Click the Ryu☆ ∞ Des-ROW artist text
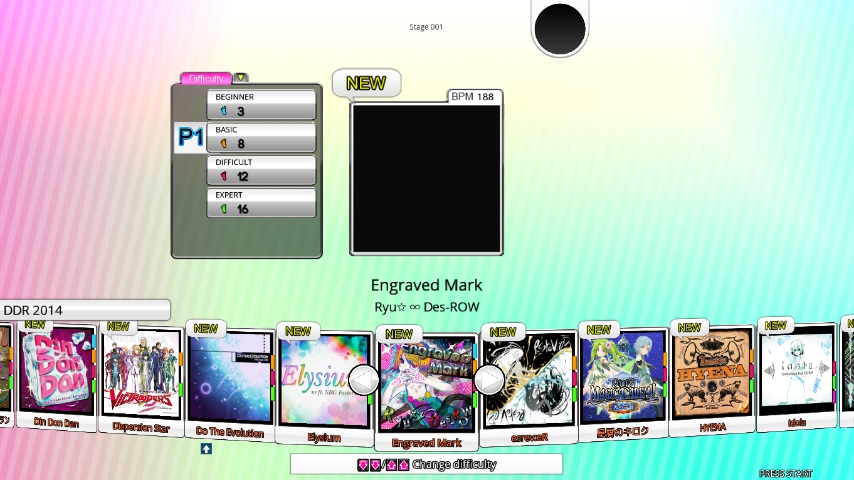Image resolution: width=854 pixels, height=480 pixels. (426, 307)
